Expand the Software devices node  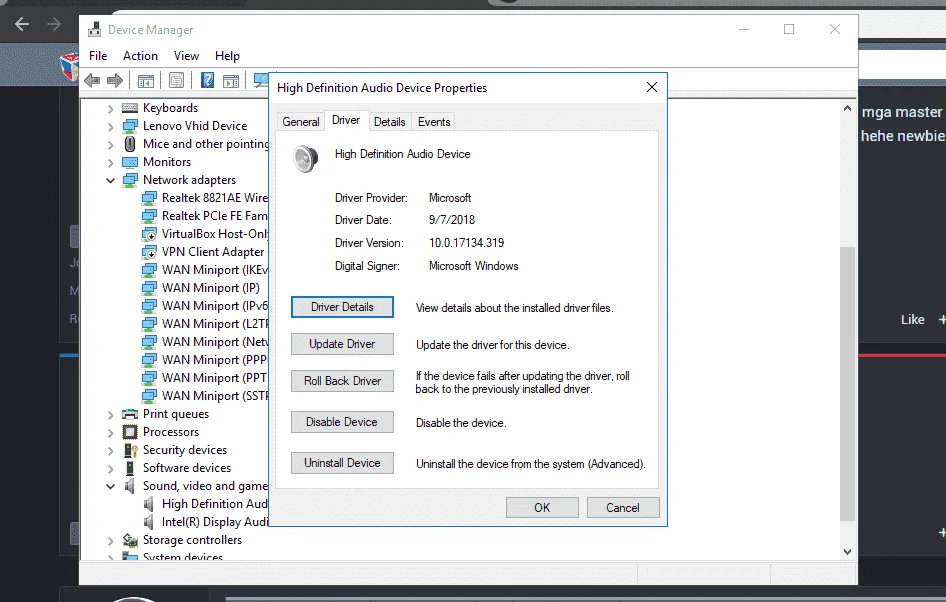[110, 469]
